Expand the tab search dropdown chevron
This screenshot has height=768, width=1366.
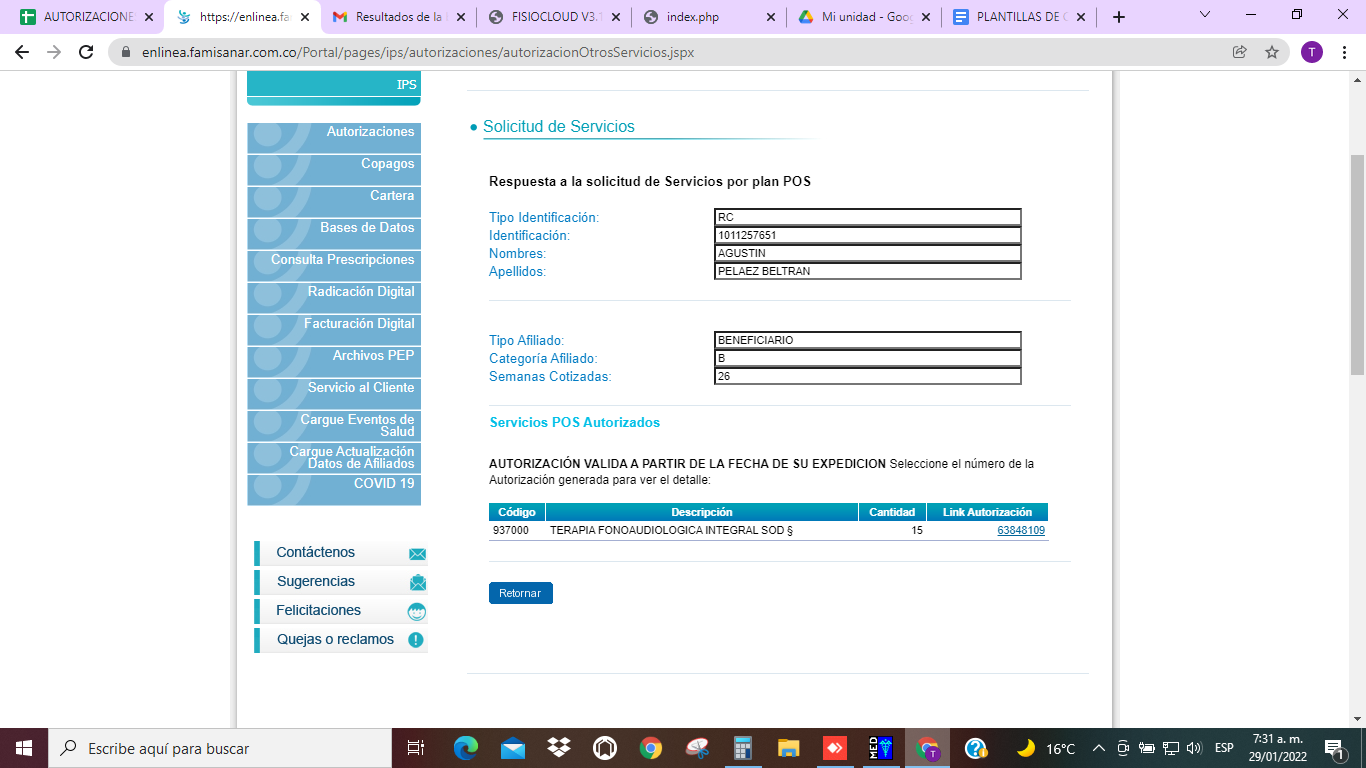[x=1205, y=16]
